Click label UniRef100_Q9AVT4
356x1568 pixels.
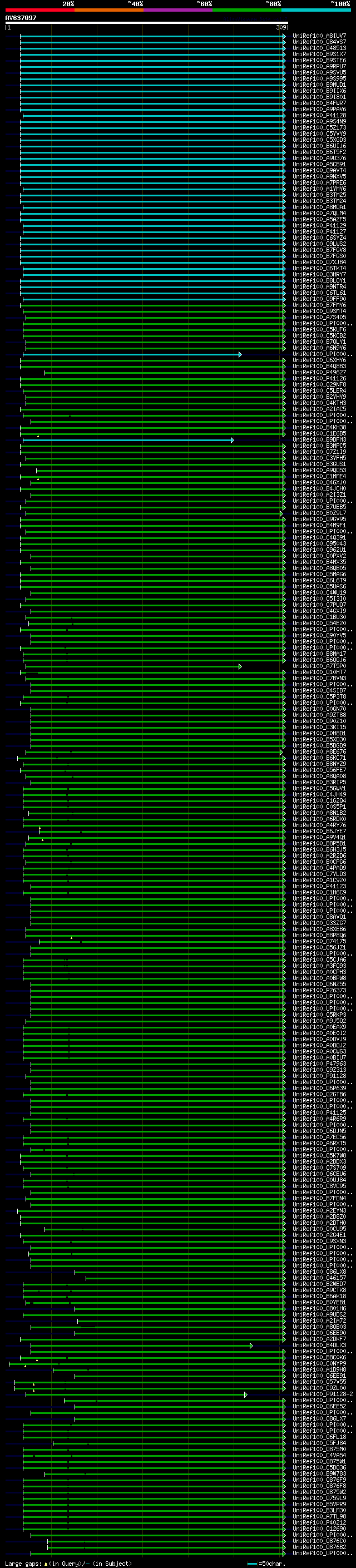point(319,170)
